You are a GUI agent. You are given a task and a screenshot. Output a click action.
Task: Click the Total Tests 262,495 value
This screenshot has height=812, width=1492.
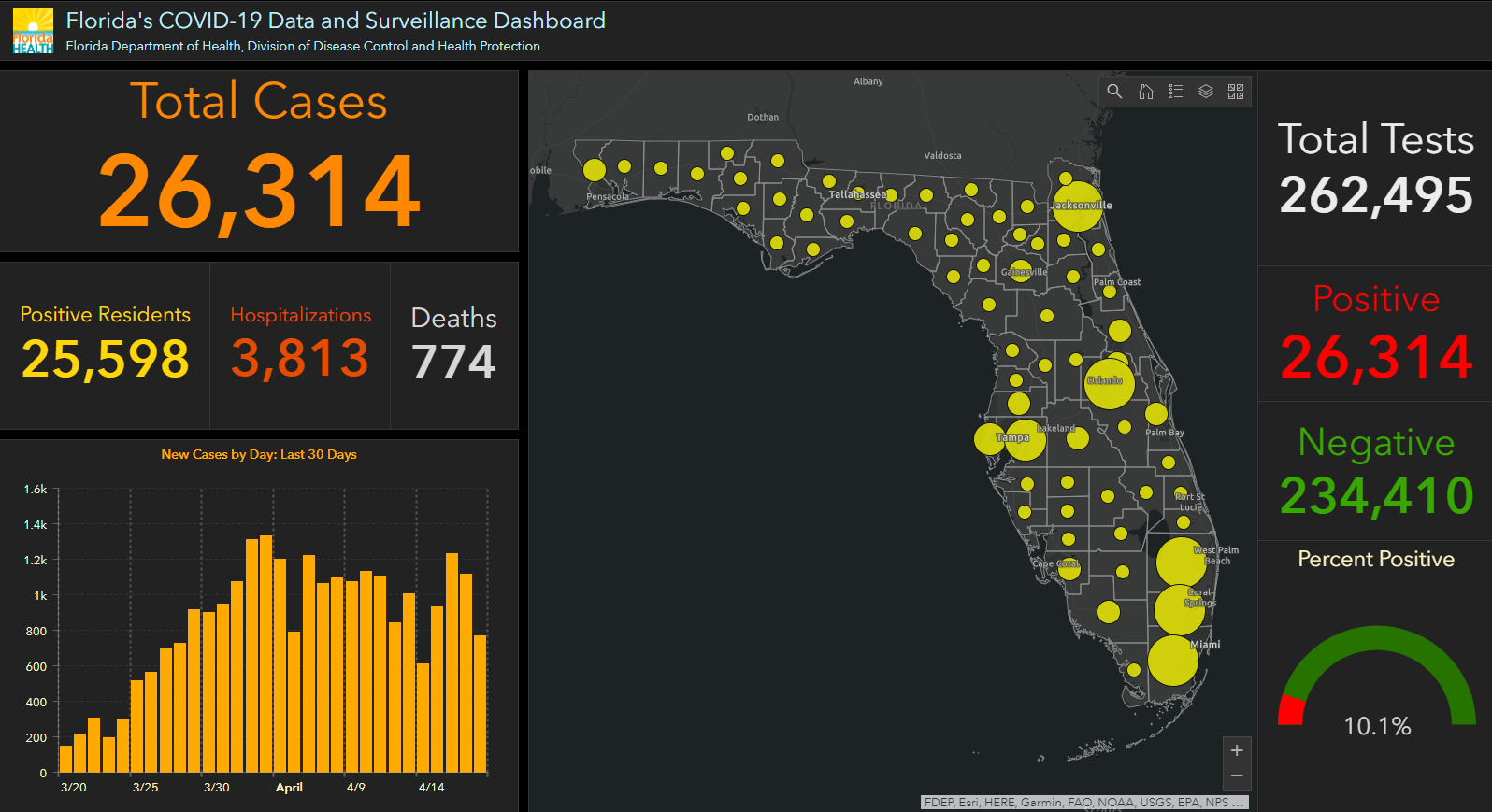[1376, 195]
